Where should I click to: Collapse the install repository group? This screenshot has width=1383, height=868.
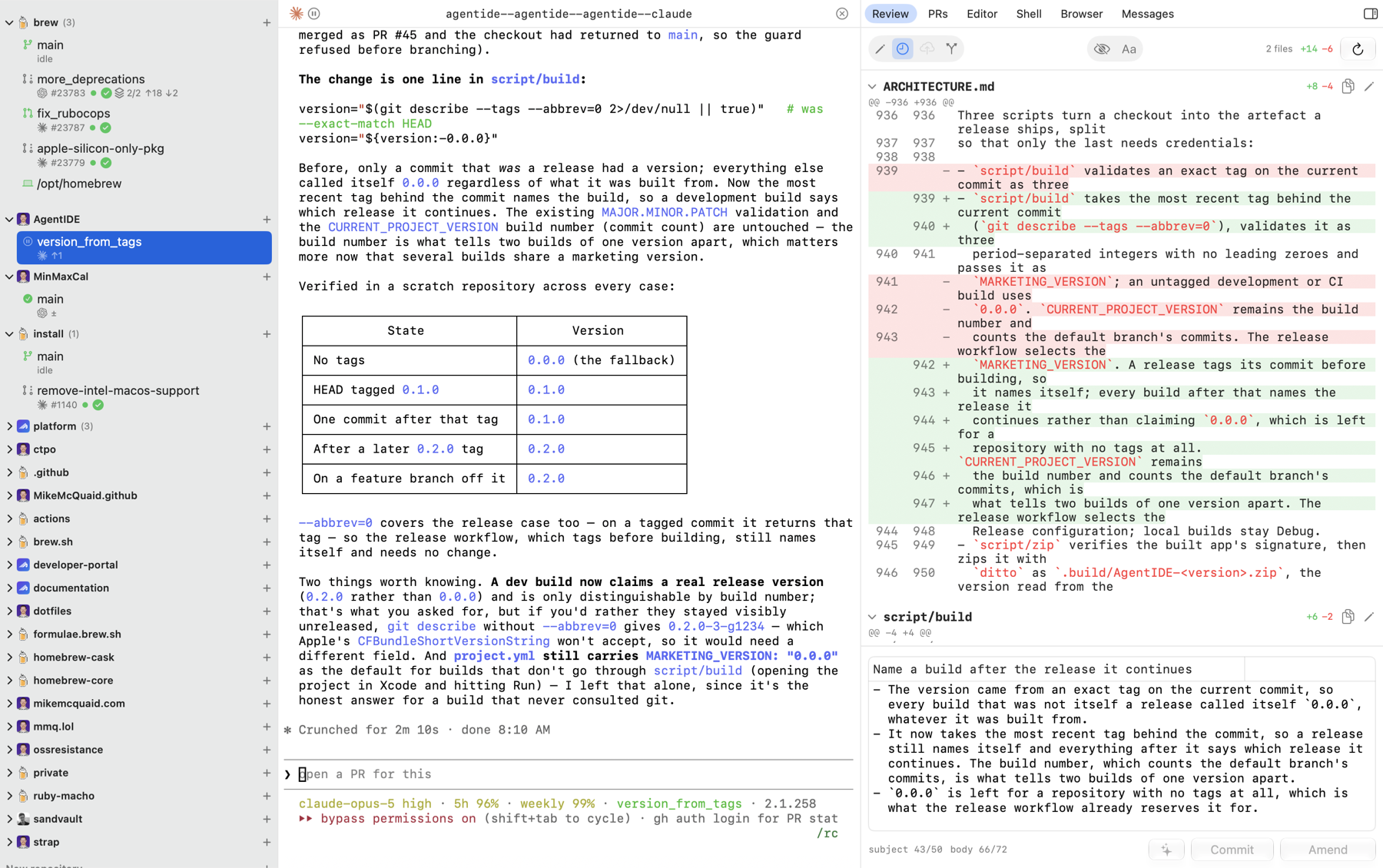coord(9,334)
